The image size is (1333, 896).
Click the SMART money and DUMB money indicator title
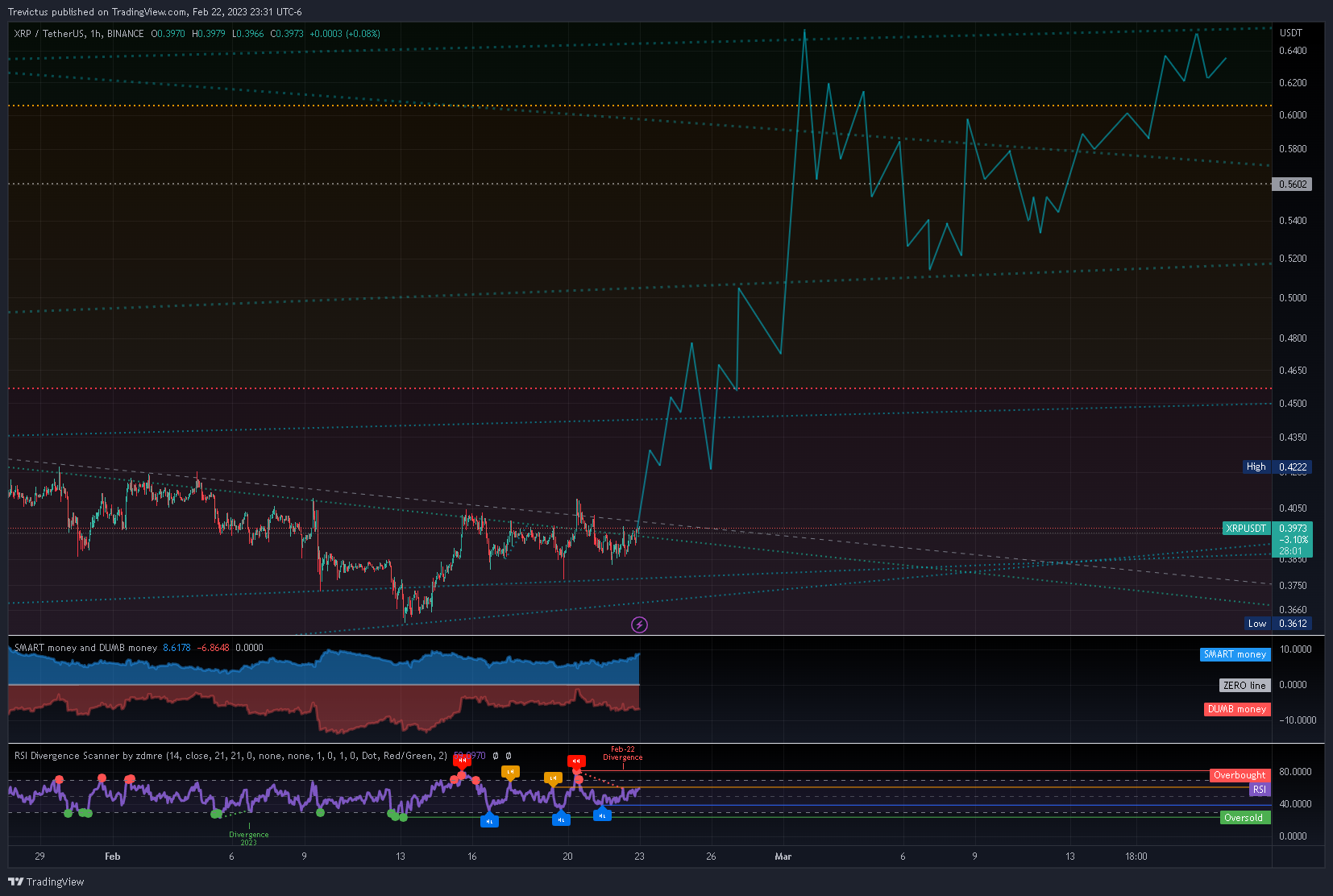pyautogui.click(x=85, y=648)
